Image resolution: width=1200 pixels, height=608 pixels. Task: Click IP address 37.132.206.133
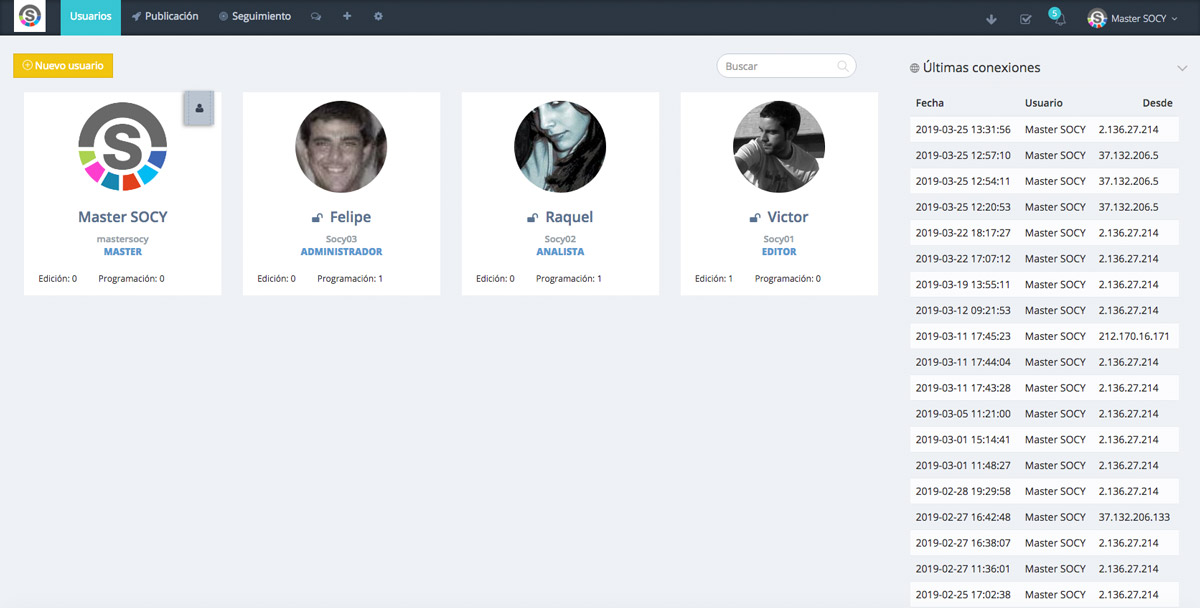click(1134, 517)
